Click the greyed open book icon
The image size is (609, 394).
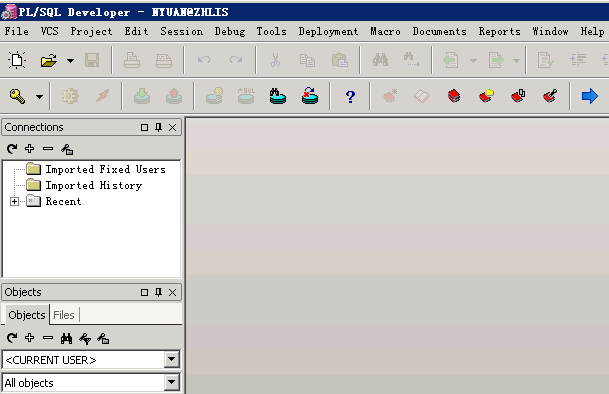(x=422, y=96)
